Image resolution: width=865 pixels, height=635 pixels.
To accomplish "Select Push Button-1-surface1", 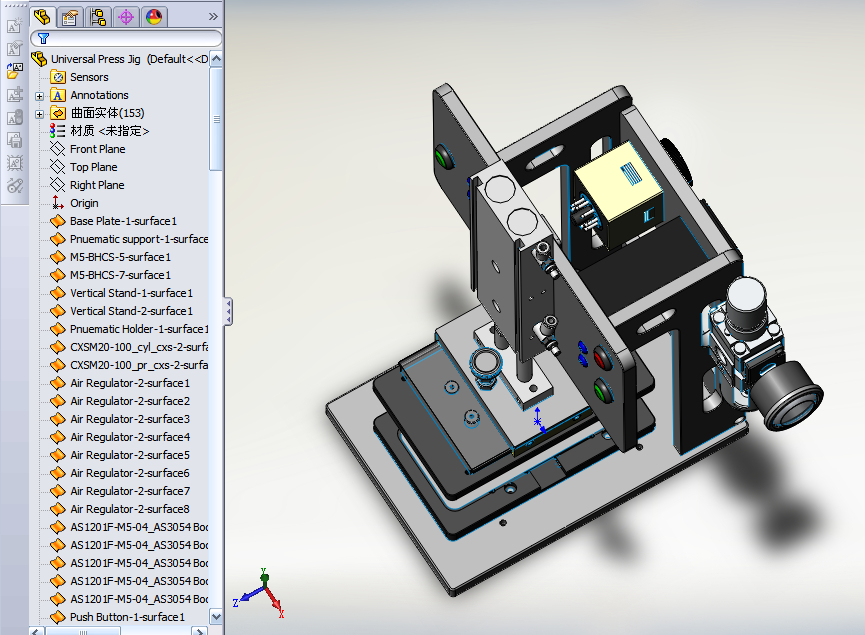I will coord(127,617).
